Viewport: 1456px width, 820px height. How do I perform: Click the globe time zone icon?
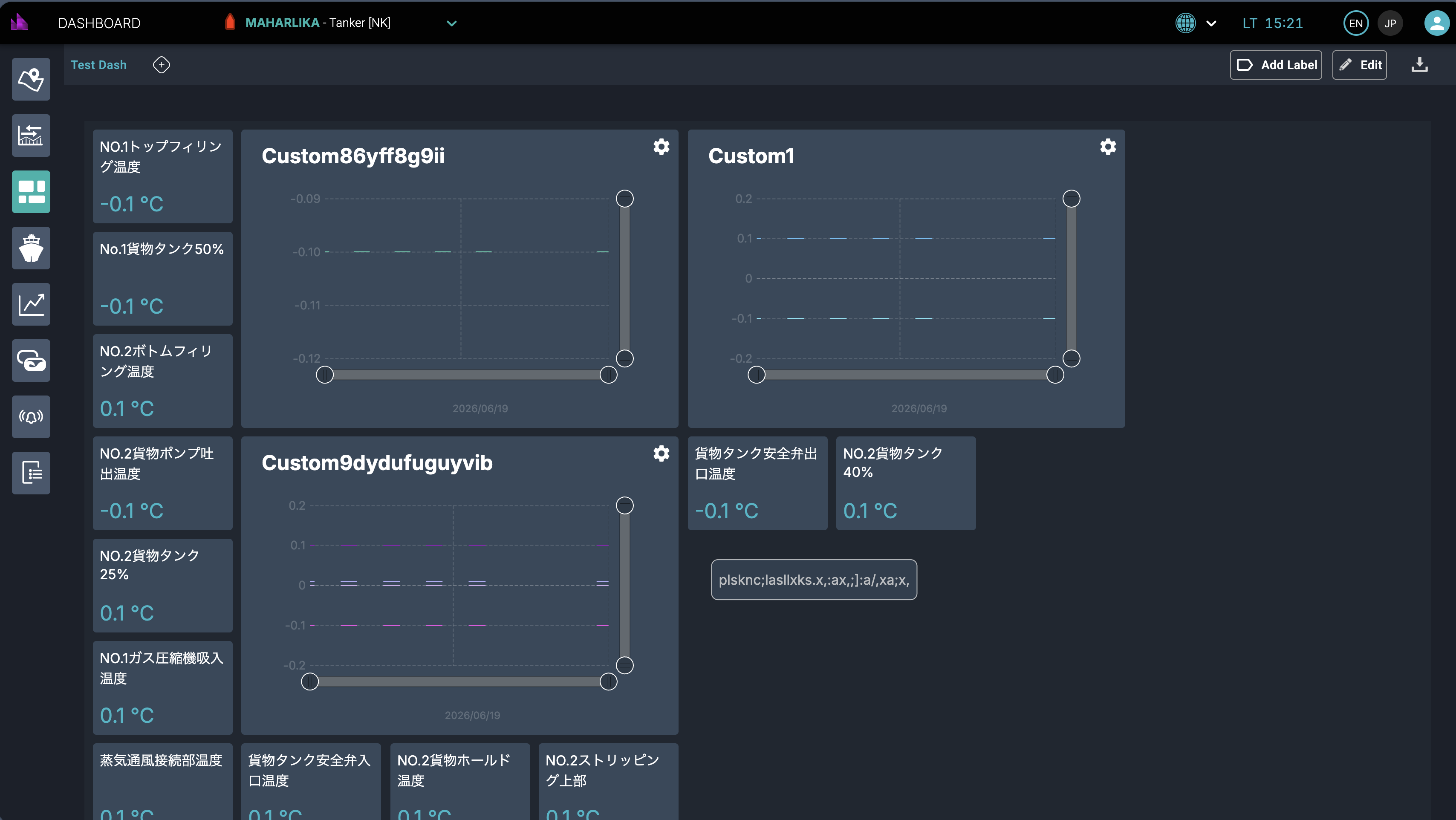click(x=1185, y=23)
